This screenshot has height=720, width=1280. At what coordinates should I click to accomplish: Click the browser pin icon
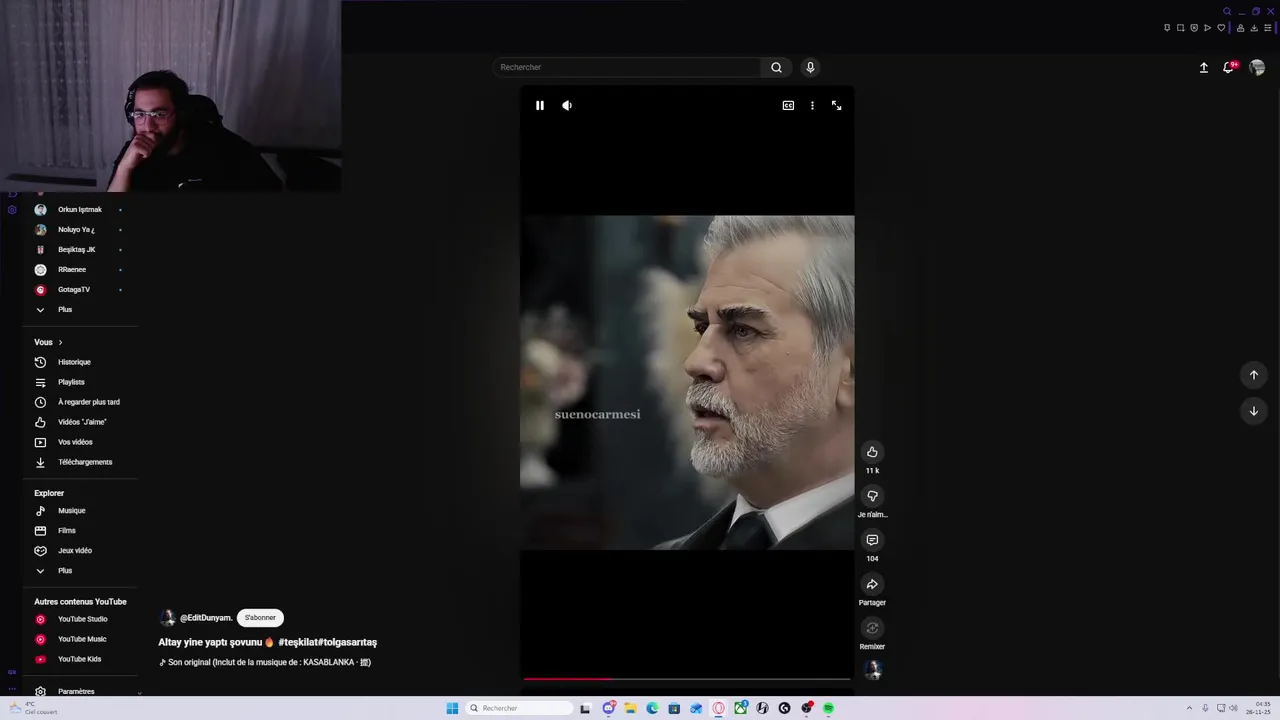point(1167,28)
